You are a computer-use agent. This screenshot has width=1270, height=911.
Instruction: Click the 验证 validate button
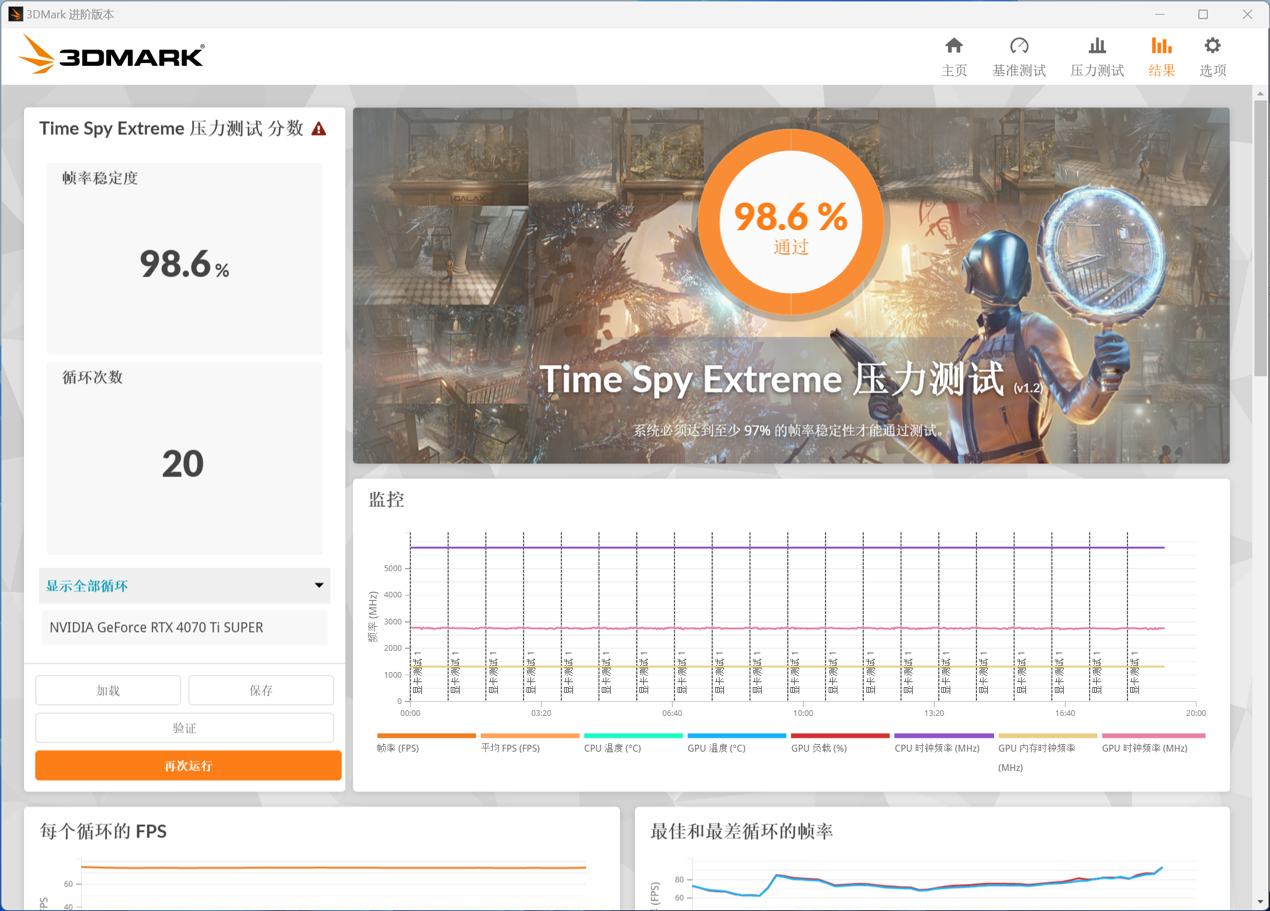(184, 727)
